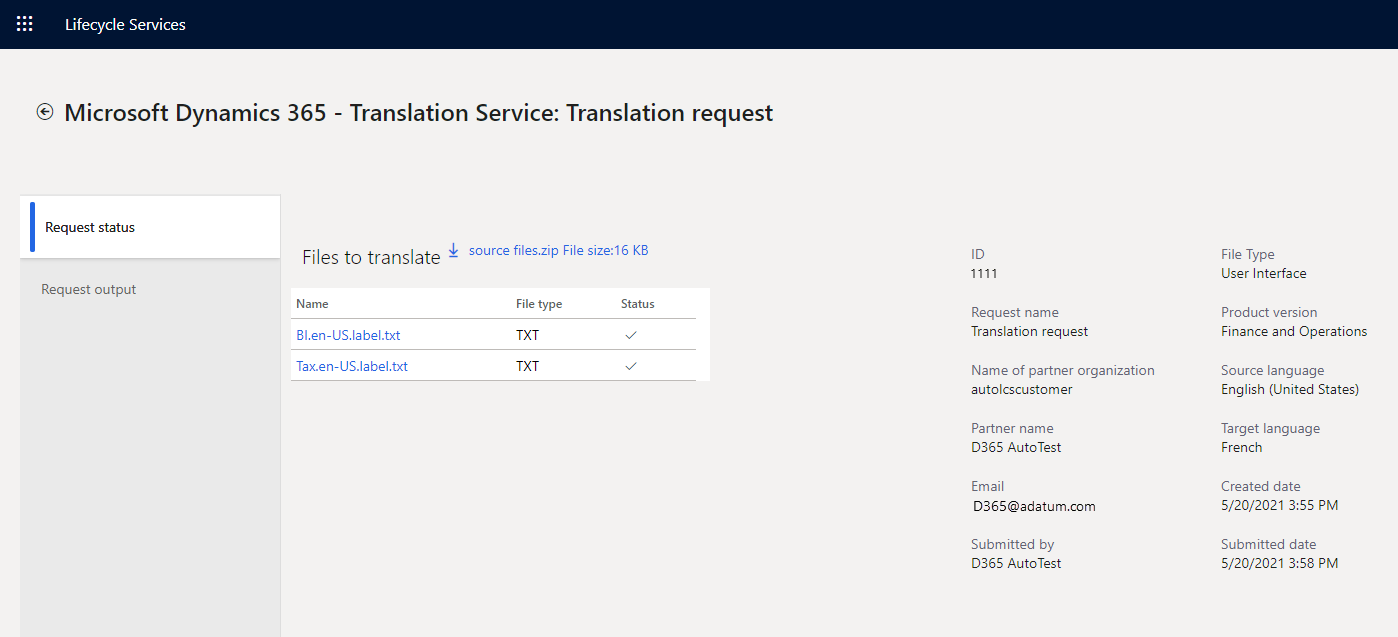Viewport: 1398px width, 637px height.
Task: Click the download icon beside source files.zip
Action: click(453, 250)
